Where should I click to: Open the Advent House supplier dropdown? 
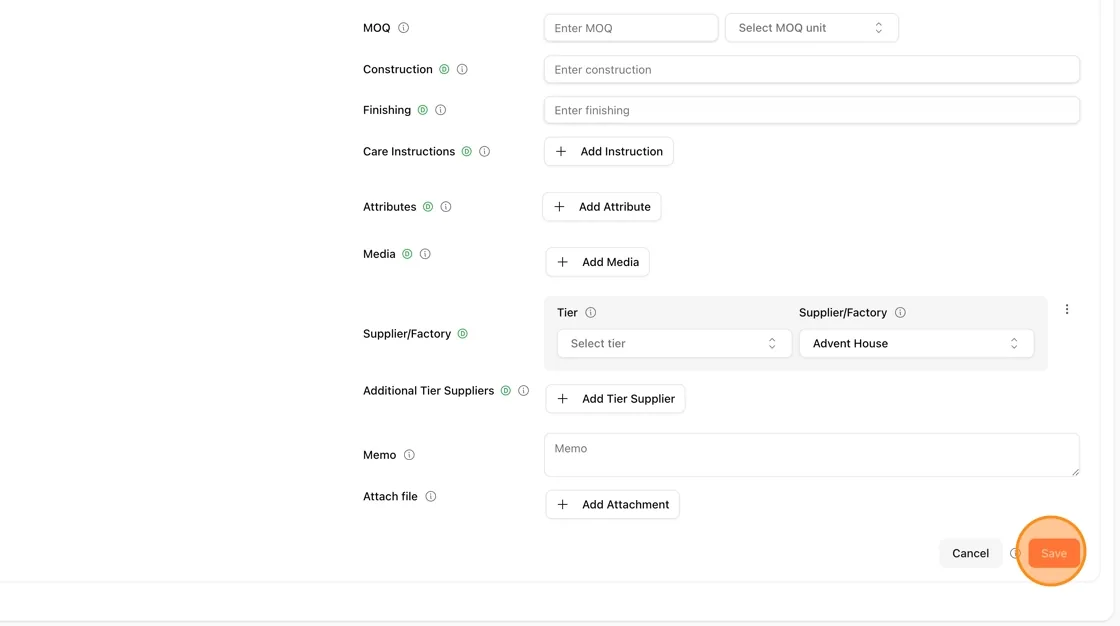(x=916, y=344)
